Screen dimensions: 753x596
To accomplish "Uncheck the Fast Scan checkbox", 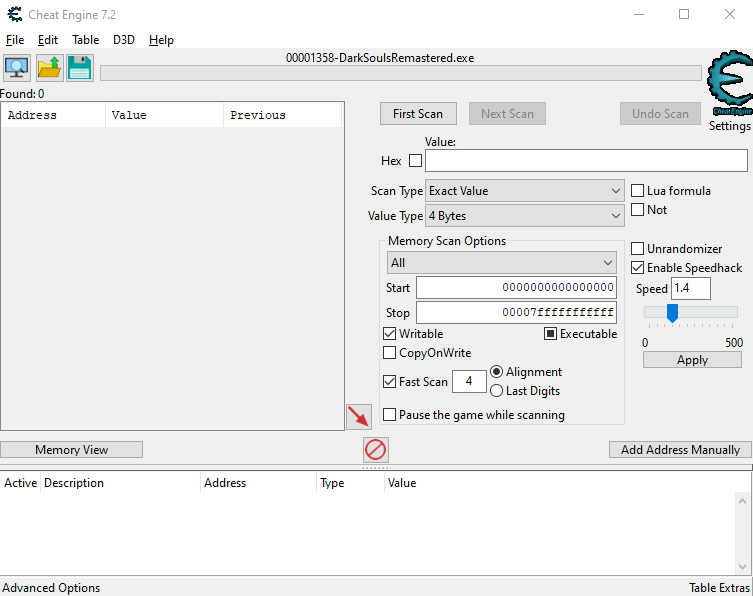I will (x=389, y=381).
